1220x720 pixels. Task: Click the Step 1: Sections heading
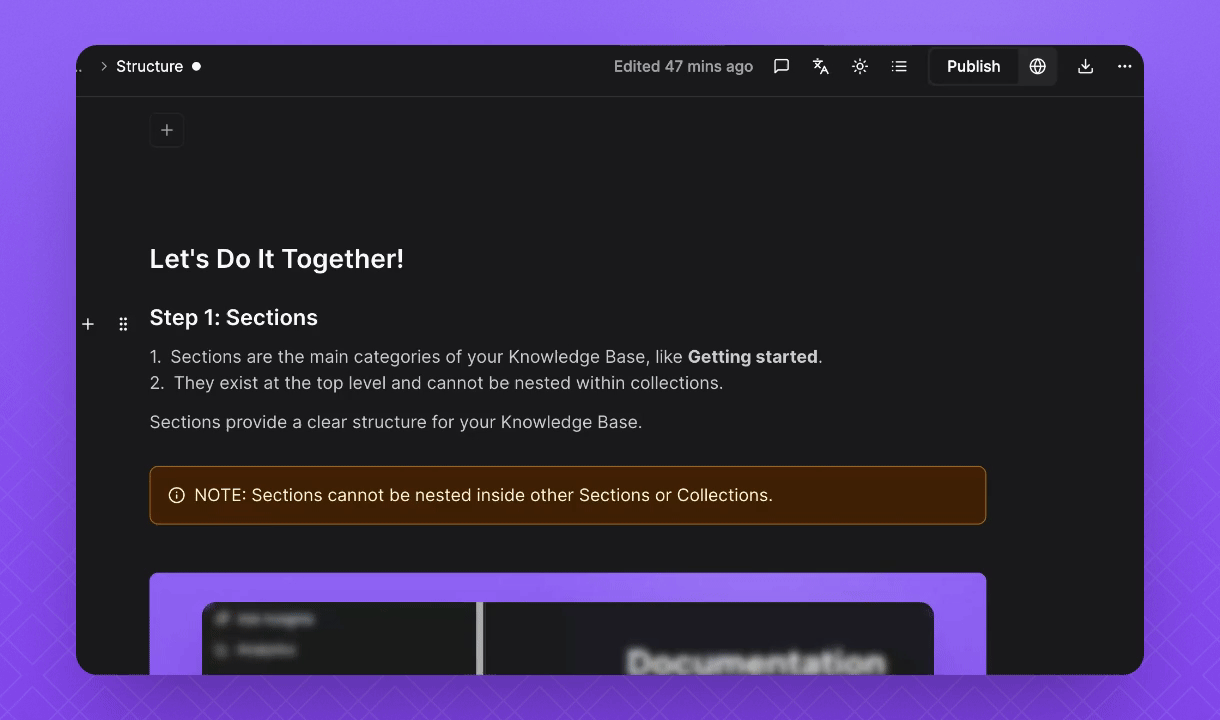point(234,318)
